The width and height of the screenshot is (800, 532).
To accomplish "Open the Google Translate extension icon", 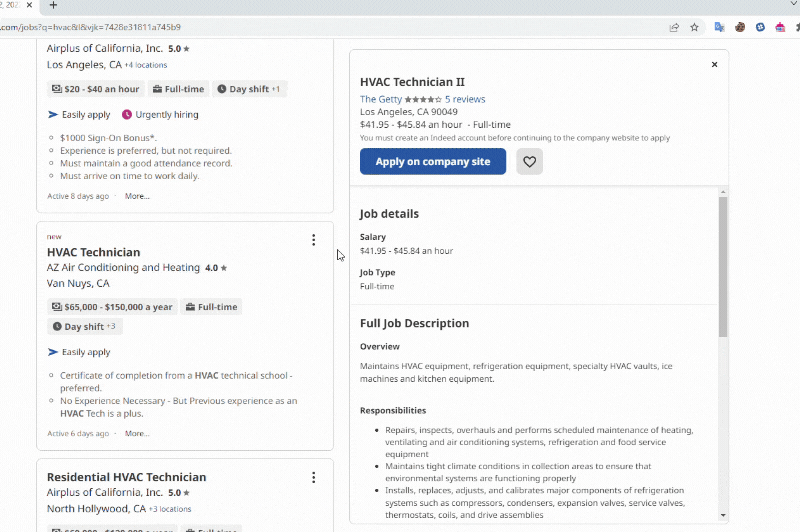I will [x=720, y=27].
